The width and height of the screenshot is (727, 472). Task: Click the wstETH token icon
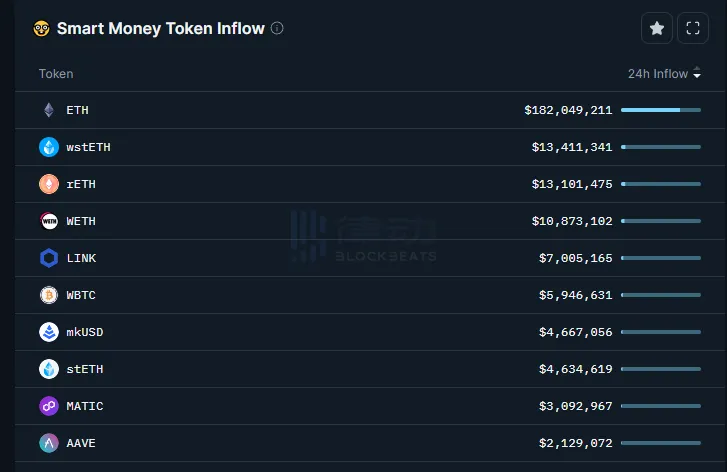(49, 147)
